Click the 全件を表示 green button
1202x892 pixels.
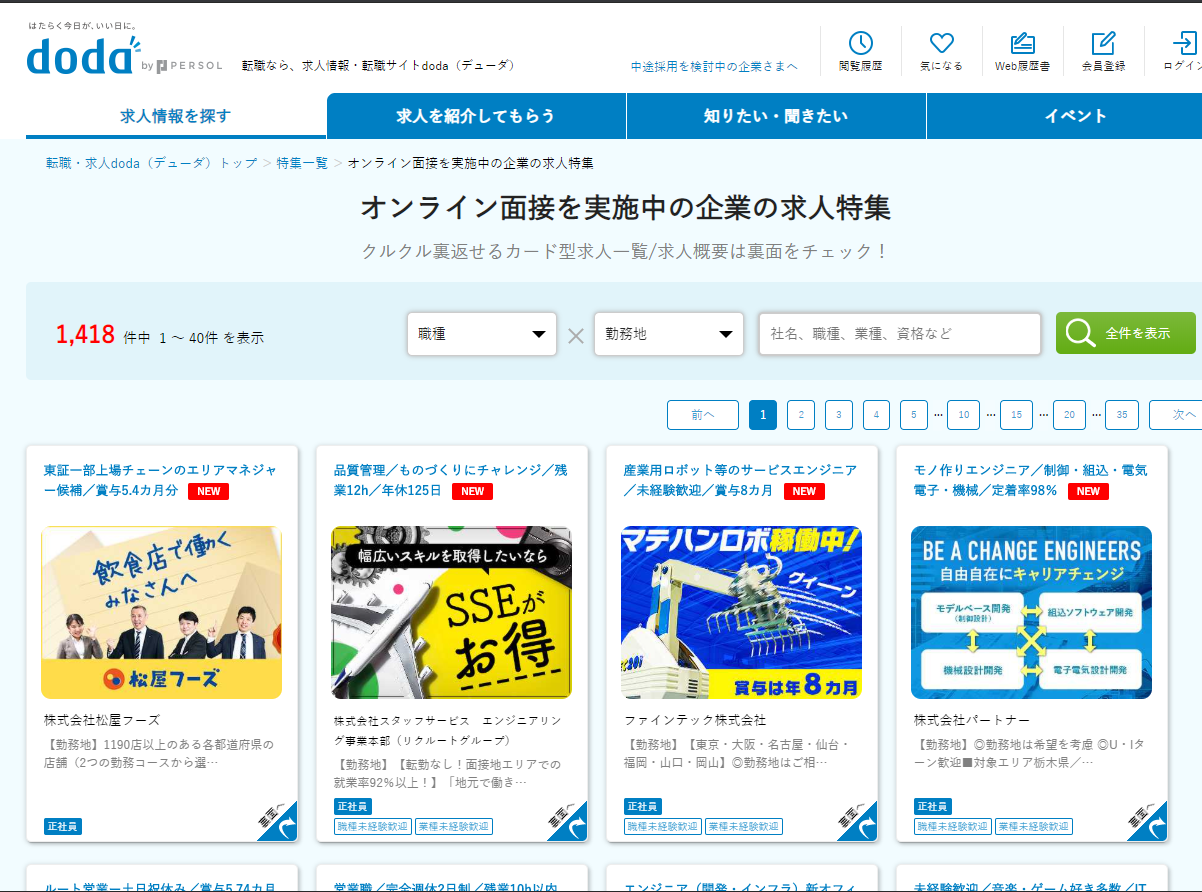(x=1126, y=333)
